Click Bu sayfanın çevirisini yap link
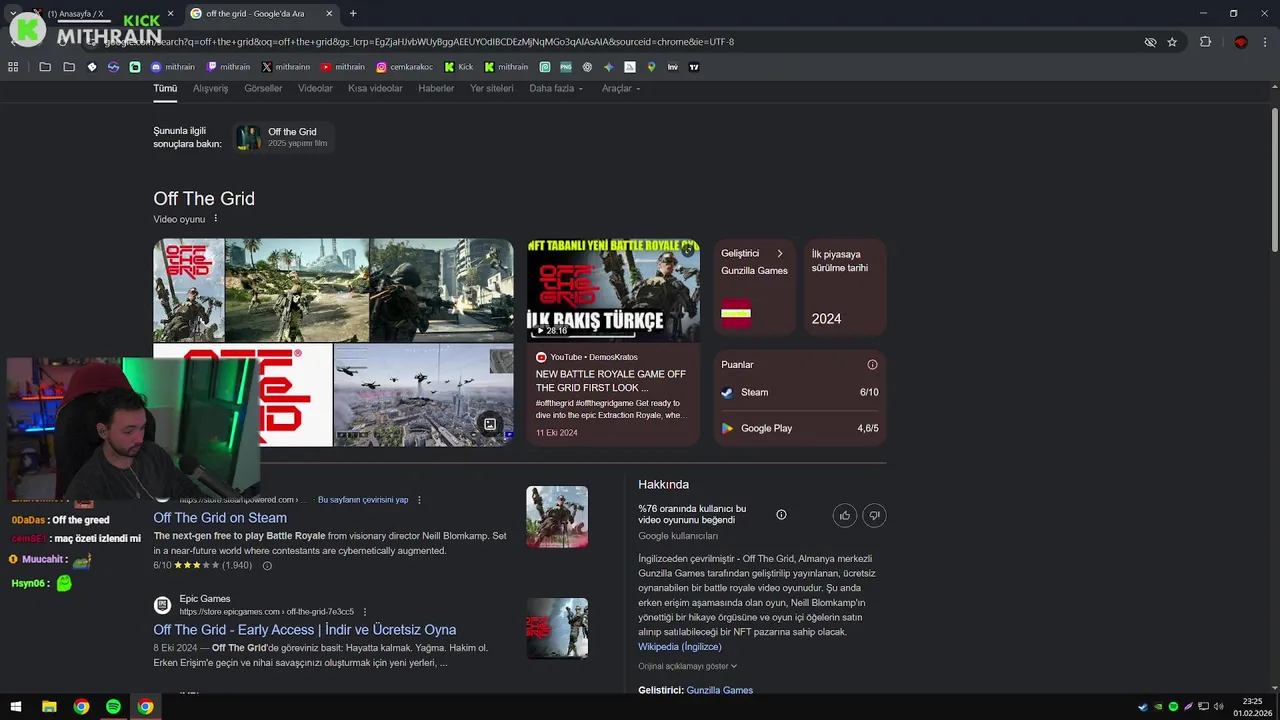The height and width of the screenshot is (720, 1280). pyautogui.click(x=363, y=500)
